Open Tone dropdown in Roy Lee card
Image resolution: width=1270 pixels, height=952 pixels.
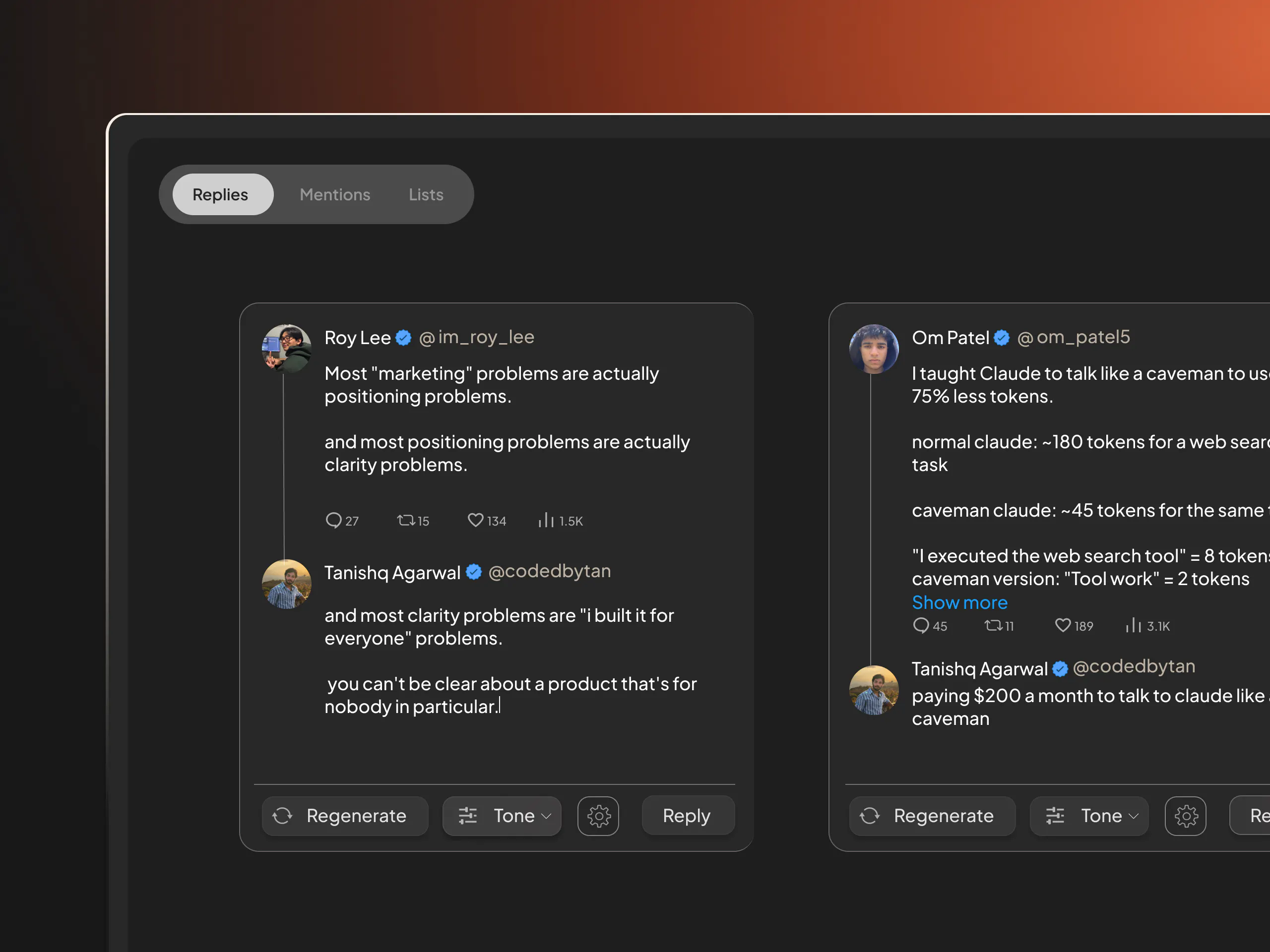[502, 816]
